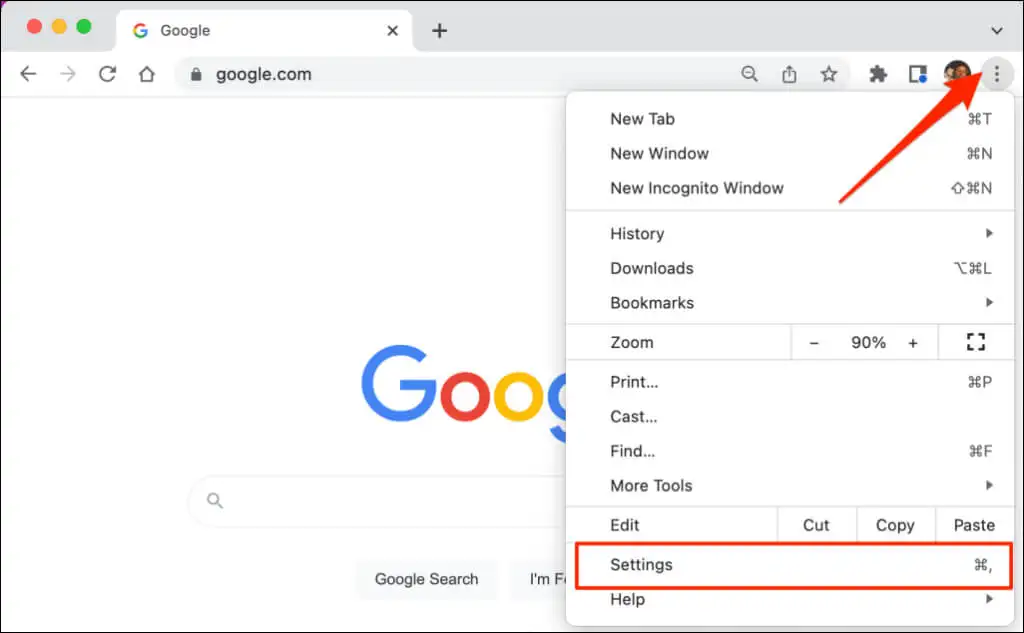Open a new tab with plus button
The height and width of the screenshot is (633, 1024).
[439, 31]
